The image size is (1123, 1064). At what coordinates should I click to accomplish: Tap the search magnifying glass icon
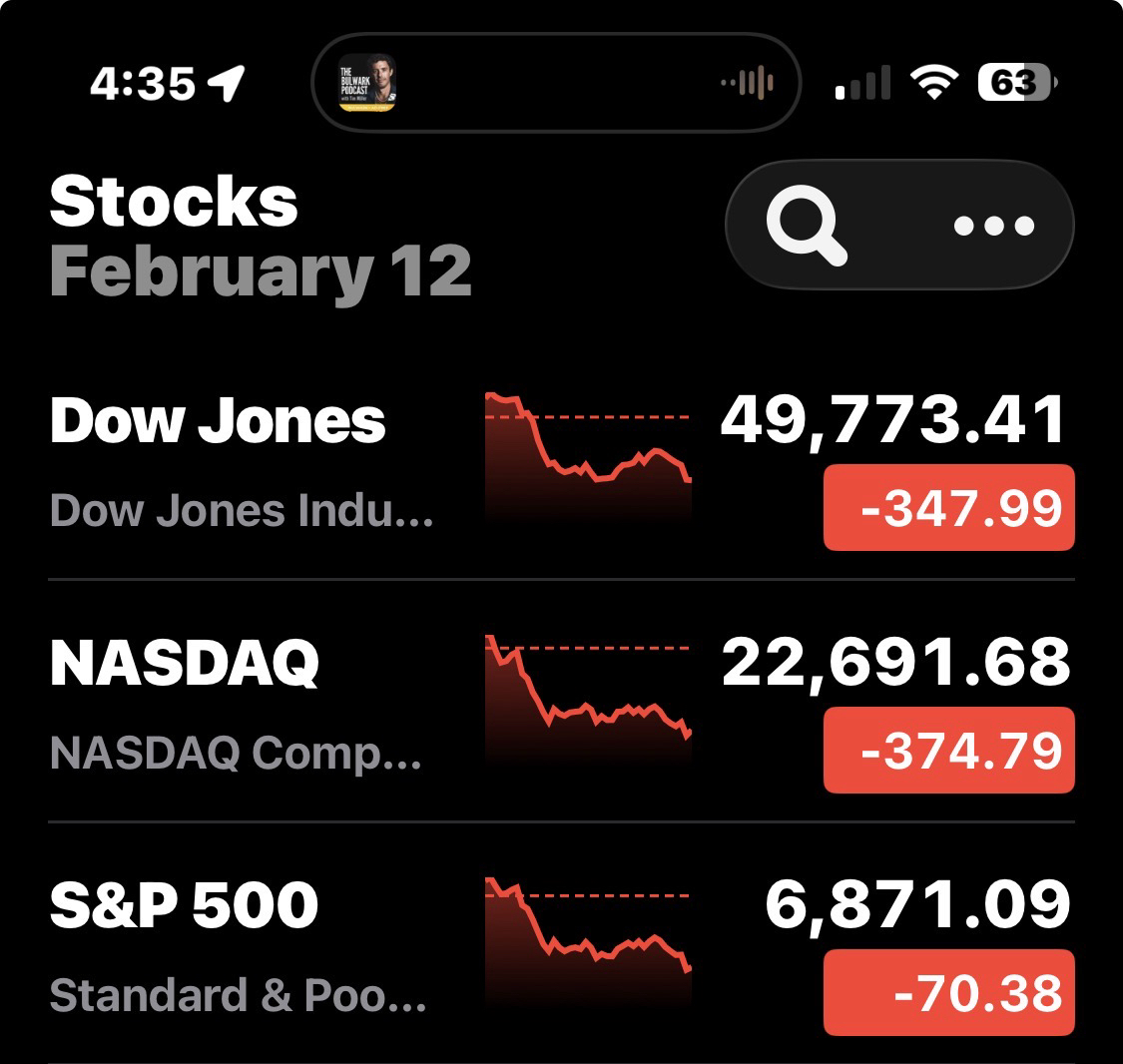pos(806,226)
